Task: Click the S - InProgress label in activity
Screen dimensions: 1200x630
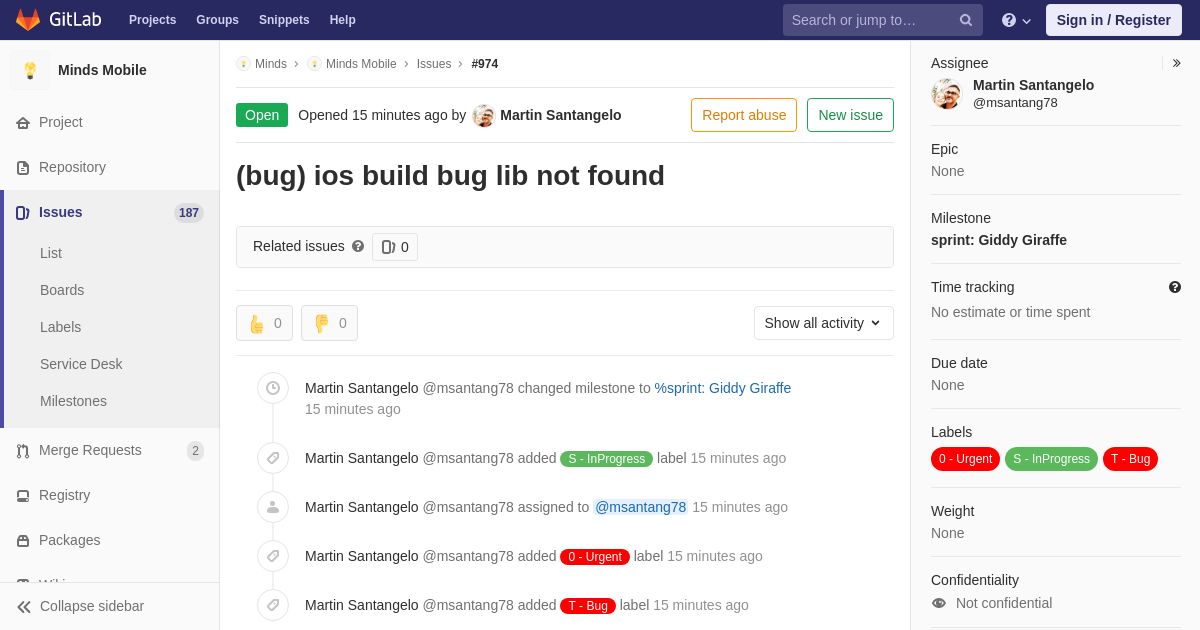Action: click(606, 459)
